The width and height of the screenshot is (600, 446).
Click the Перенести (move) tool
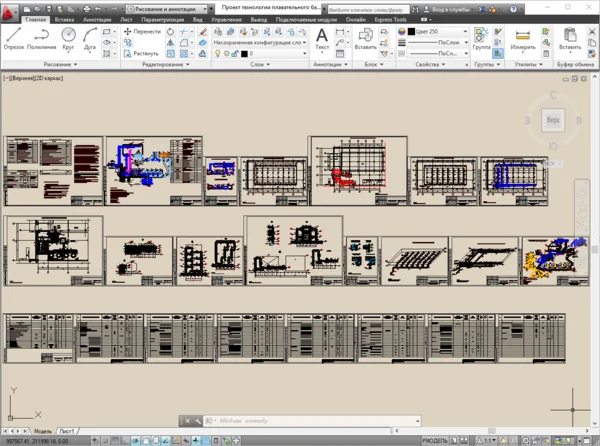[x=142, y=31]
